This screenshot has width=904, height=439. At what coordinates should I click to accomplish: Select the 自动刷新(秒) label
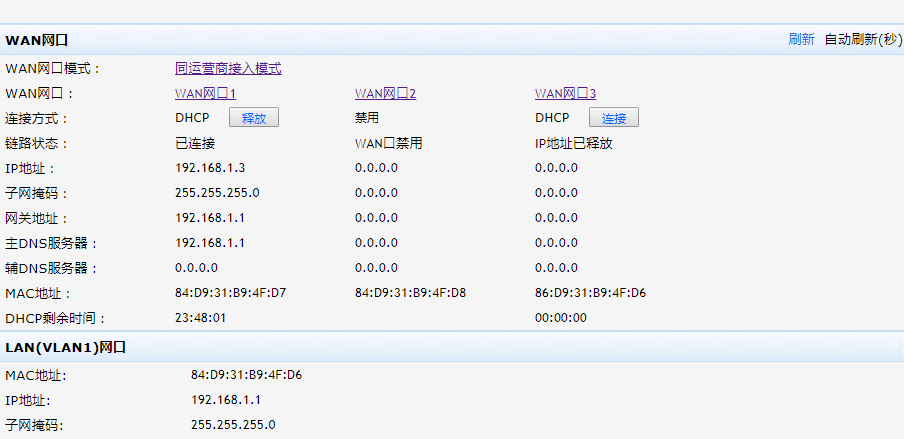pos(864,39)
